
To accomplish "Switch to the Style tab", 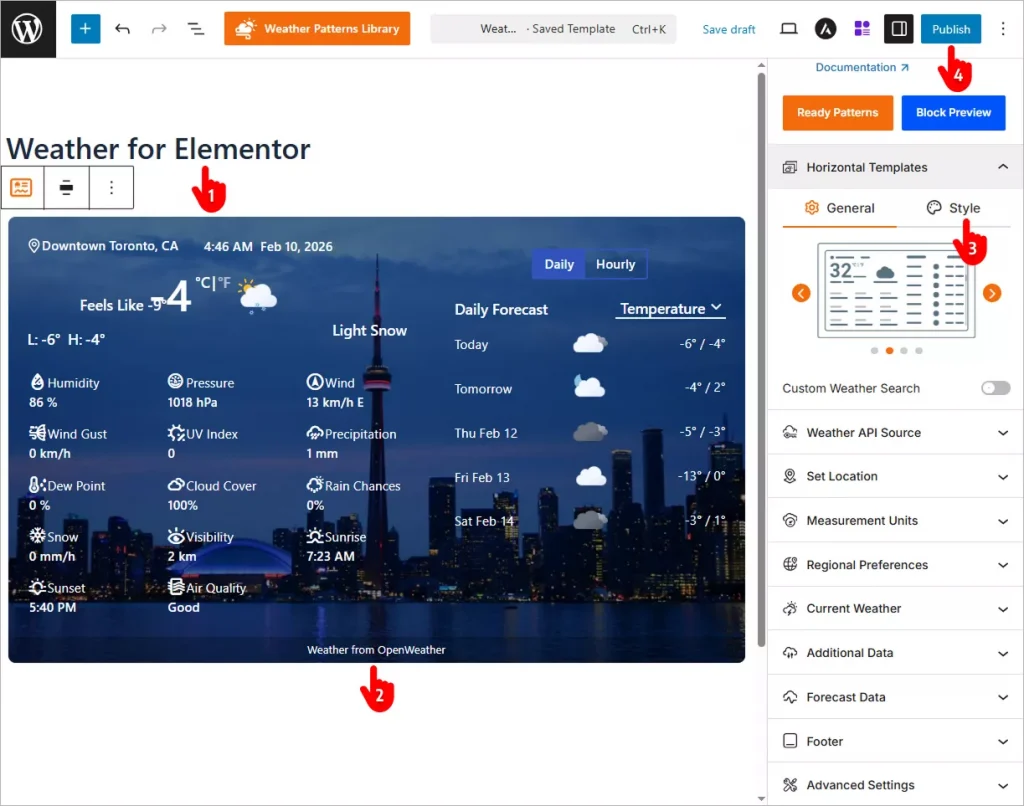I will click(953, 208).
